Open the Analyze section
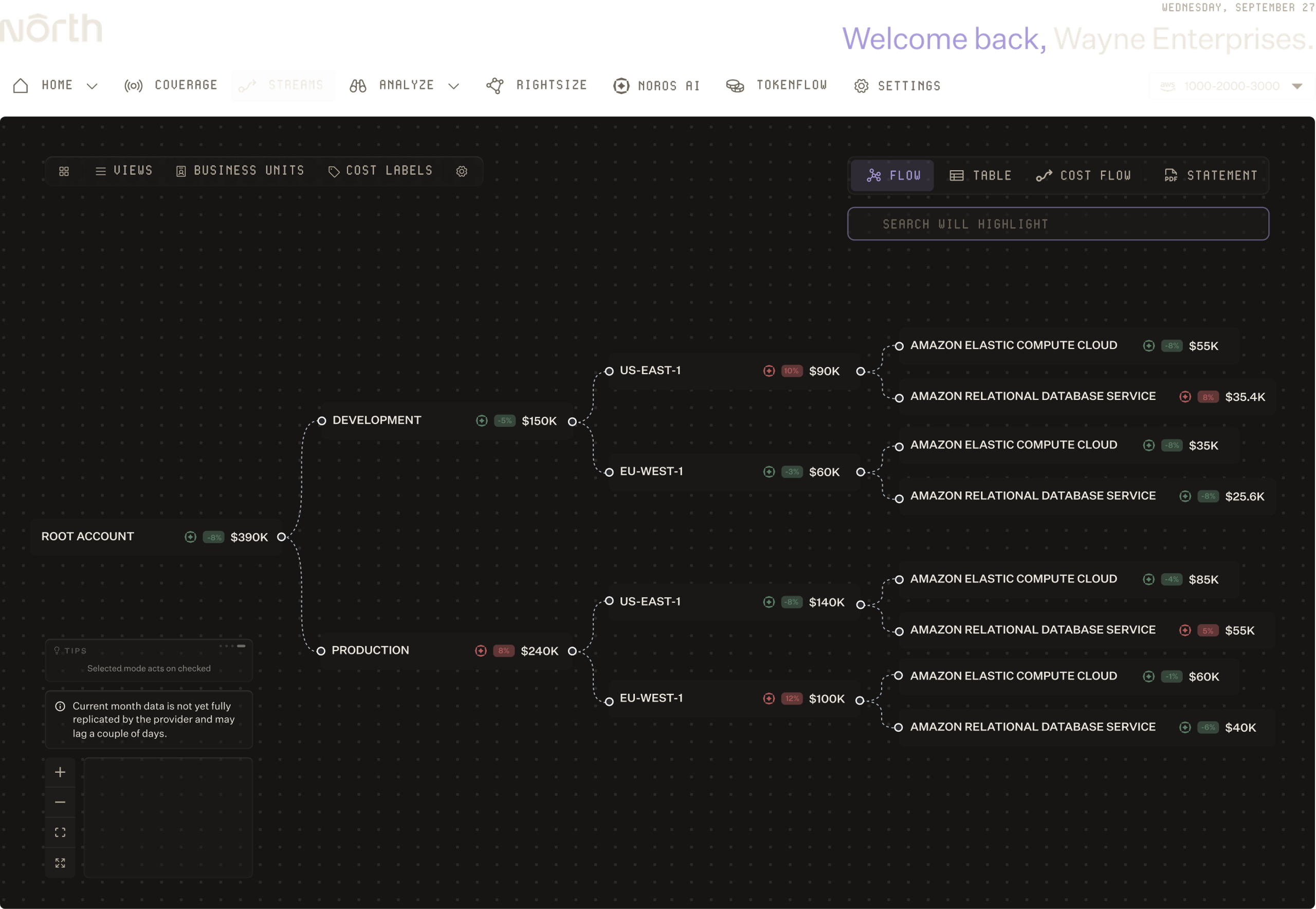 [392, 85]
